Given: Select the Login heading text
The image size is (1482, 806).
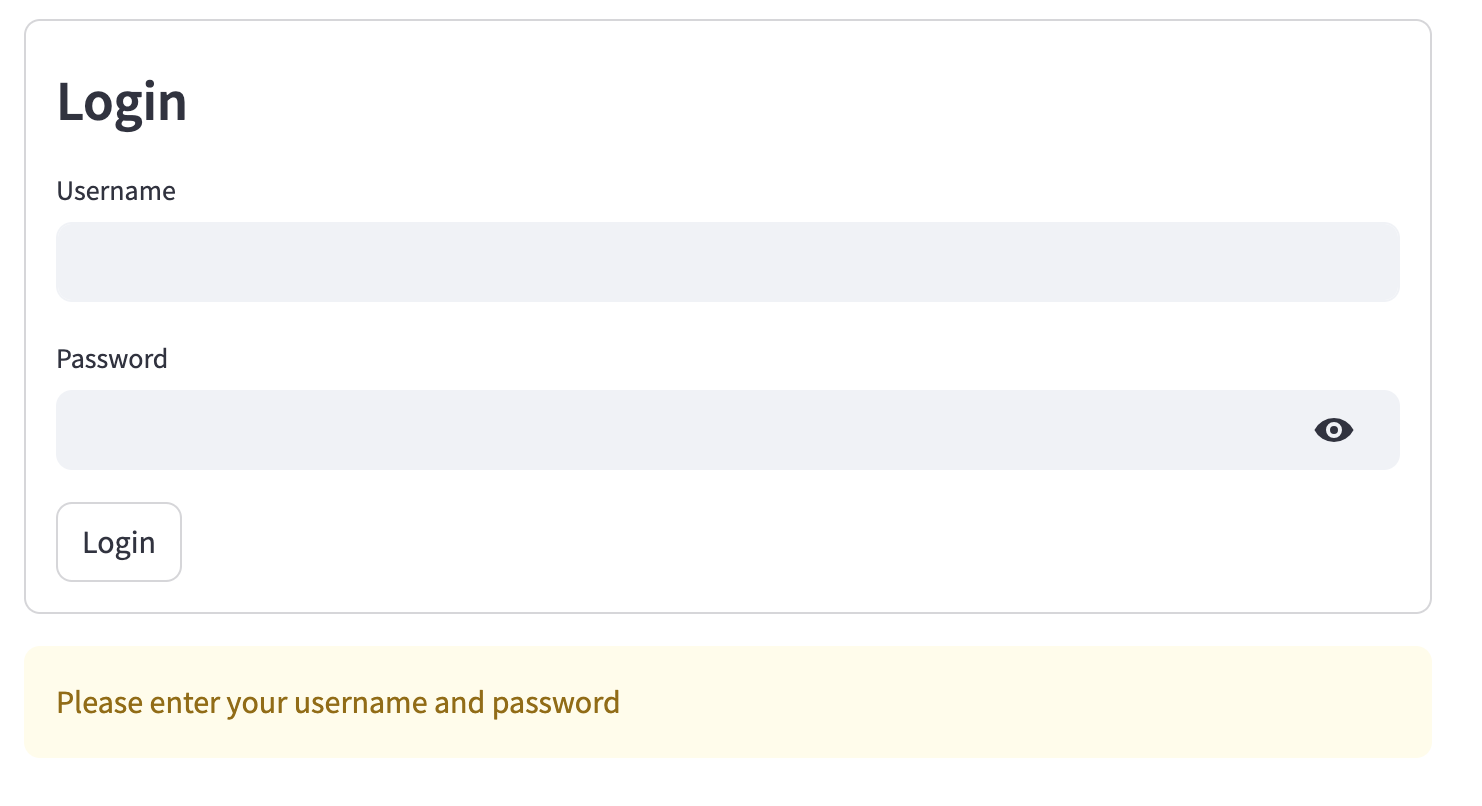Looking at the screenshot, I should (x=122, y=102).
